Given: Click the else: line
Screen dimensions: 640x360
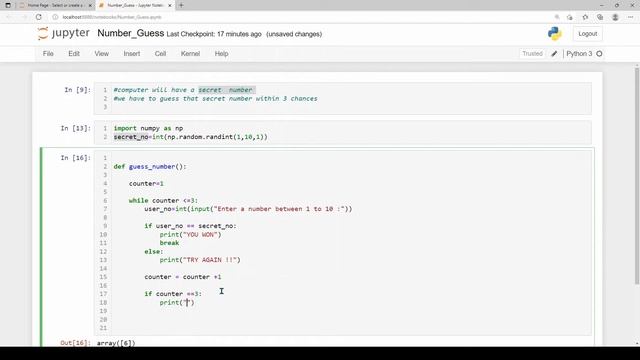Looking at the screenshot, I should point(153,251).
